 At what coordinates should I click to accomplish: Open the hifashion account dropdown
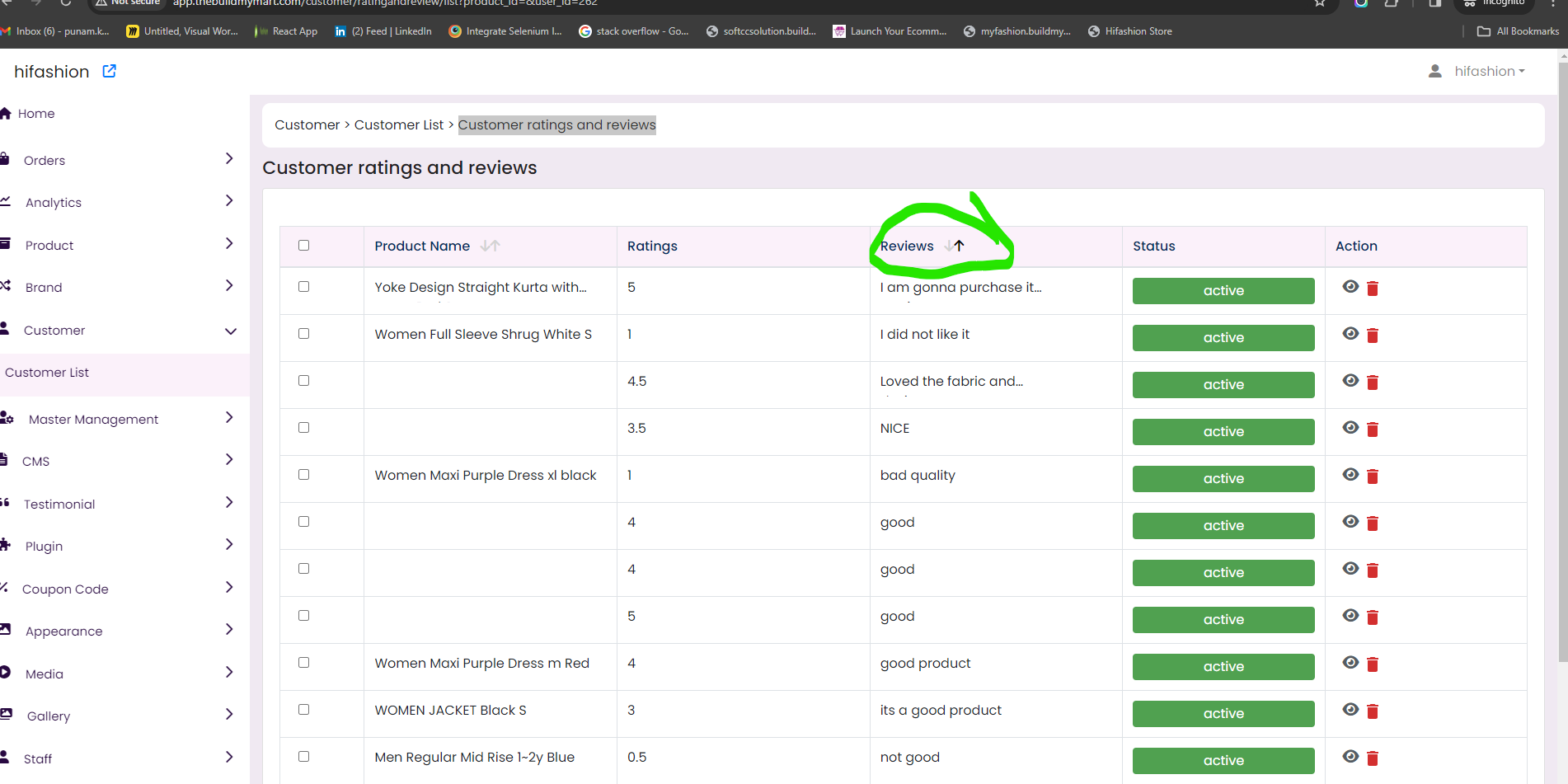pos(1489,72)
